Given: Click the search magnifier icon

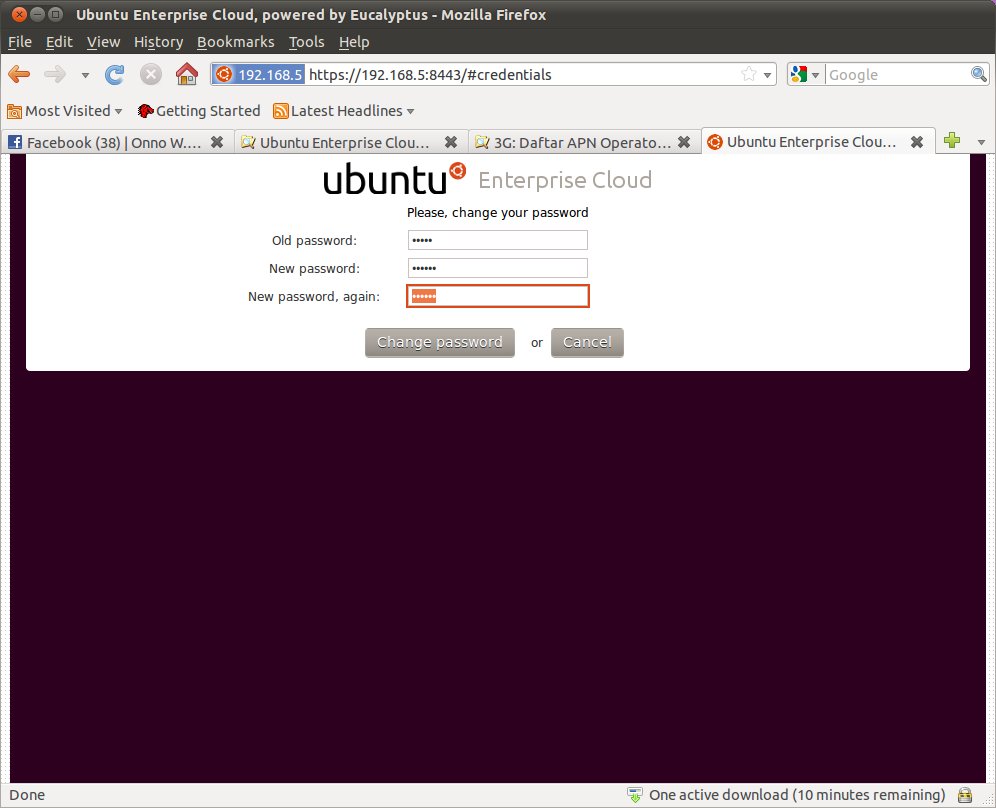Looking at the screenshot, I should click(x=979, y=74).
